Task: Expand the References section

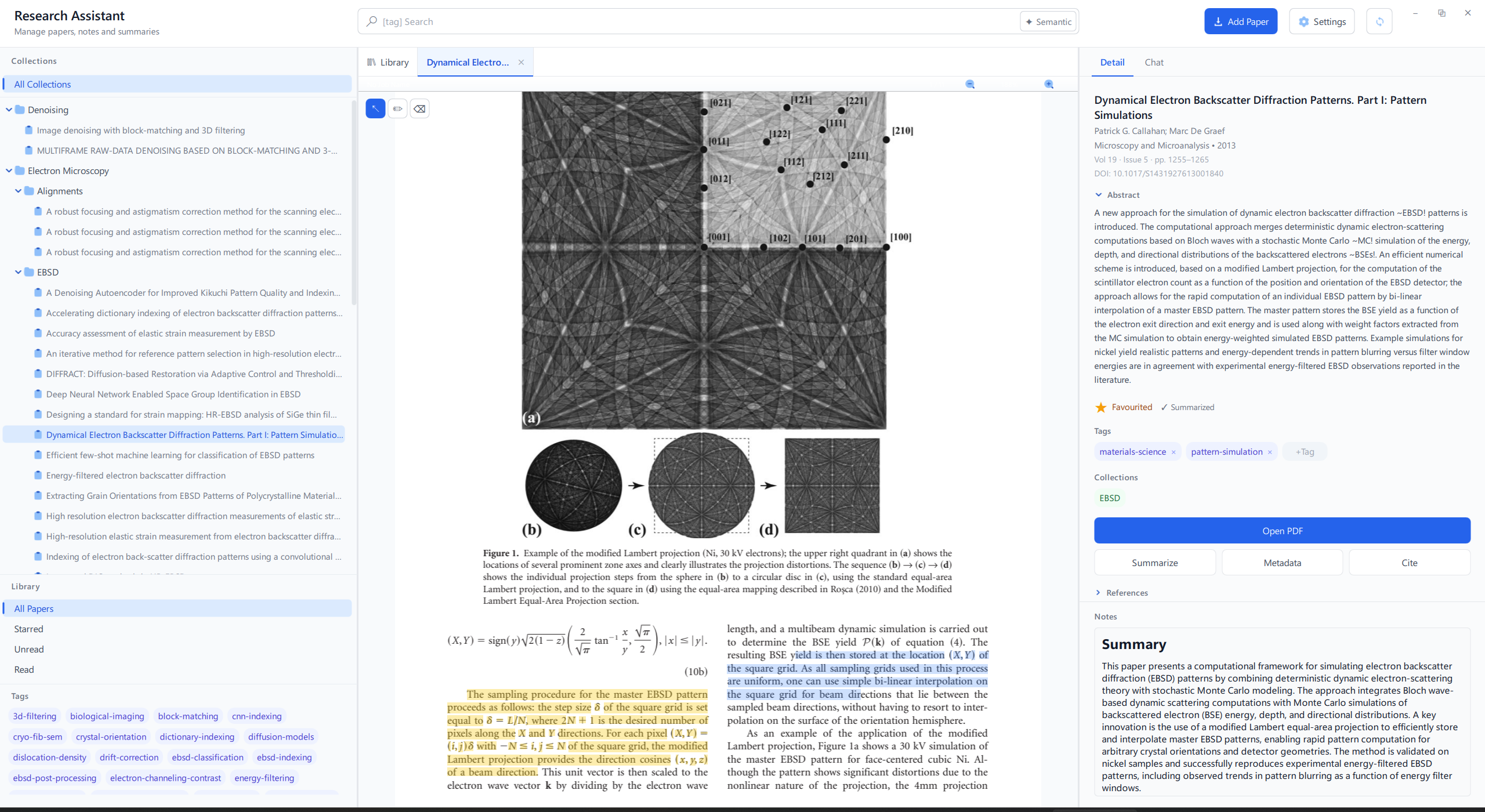Action: coord(1098,593)
